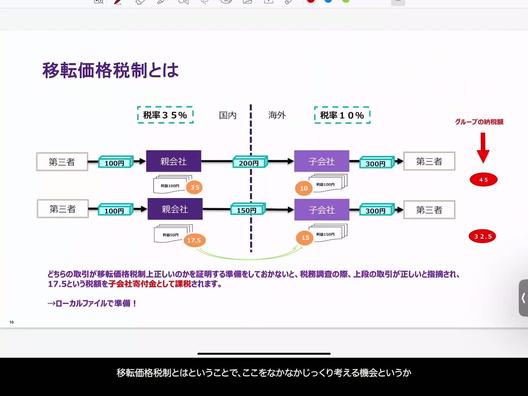Click the 150円 transfer price label
This screenshot has width=528, height=396.
pos(248,210)
